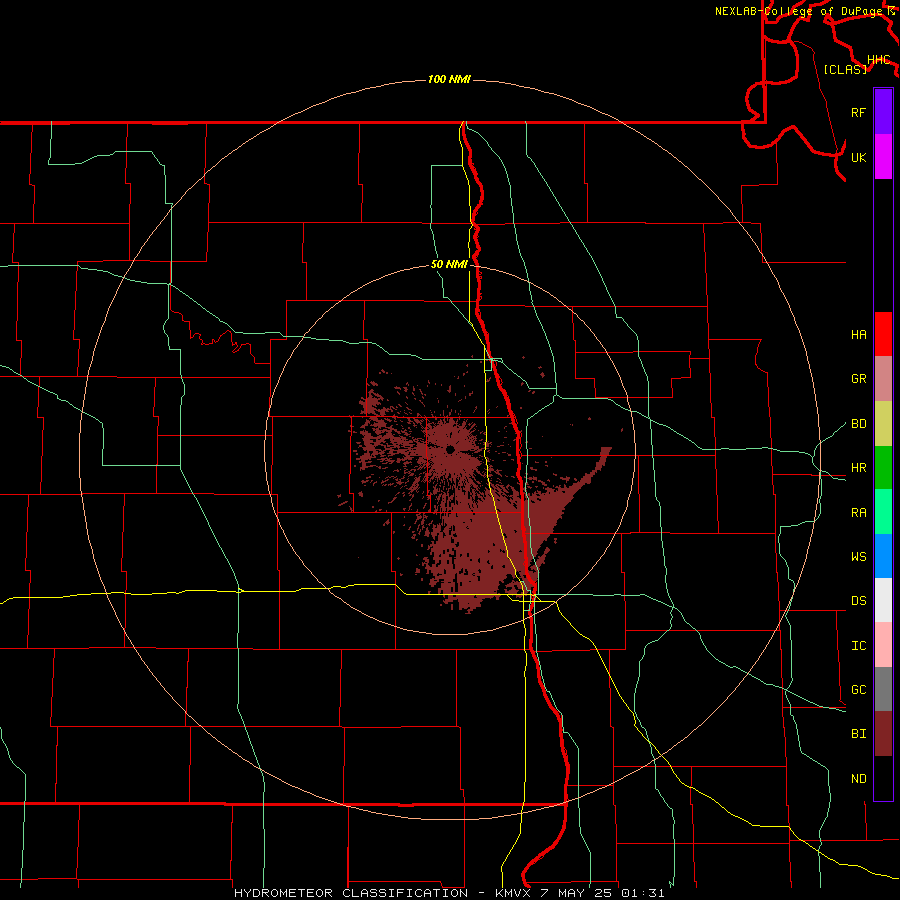This screenshot has width=900, height=900.
Task: Click the HHC product label
Action: click(879, 60)
